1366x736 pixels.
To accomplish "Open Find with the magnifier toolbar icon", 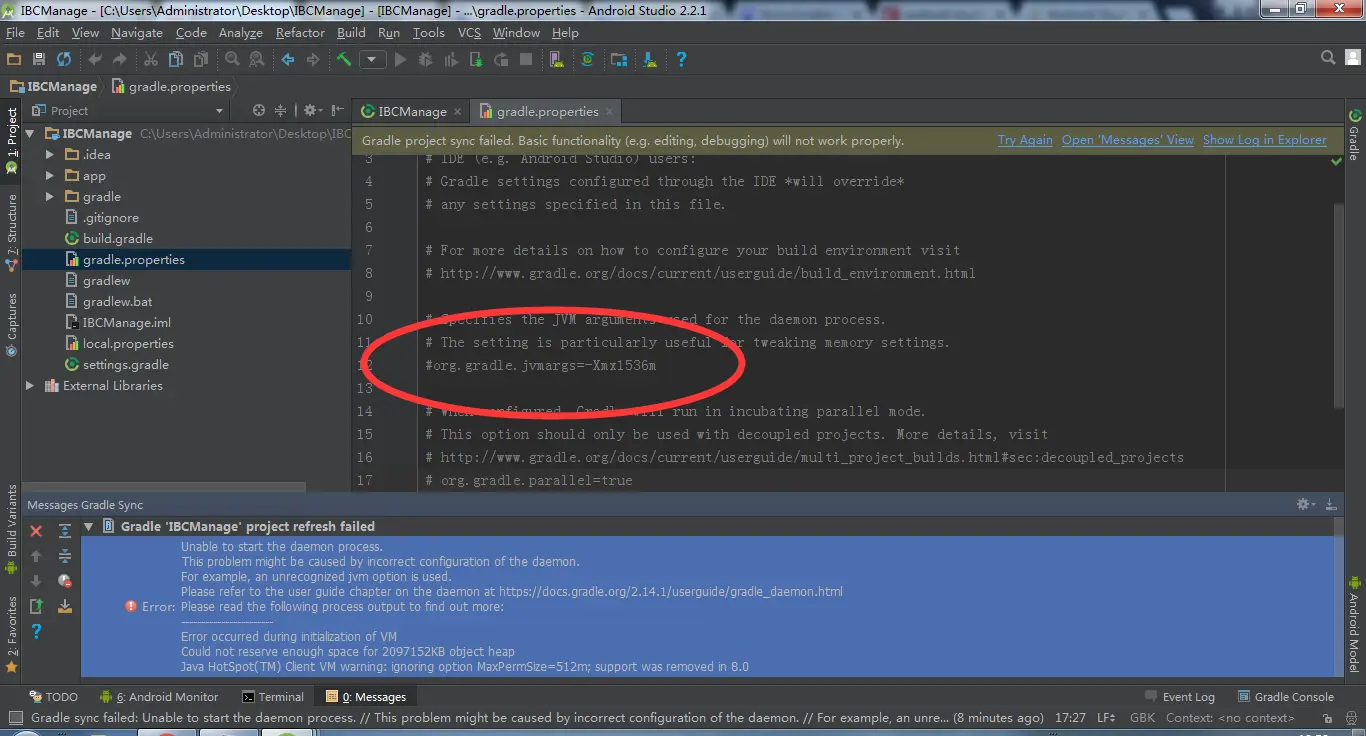I will tap(232, 60).
